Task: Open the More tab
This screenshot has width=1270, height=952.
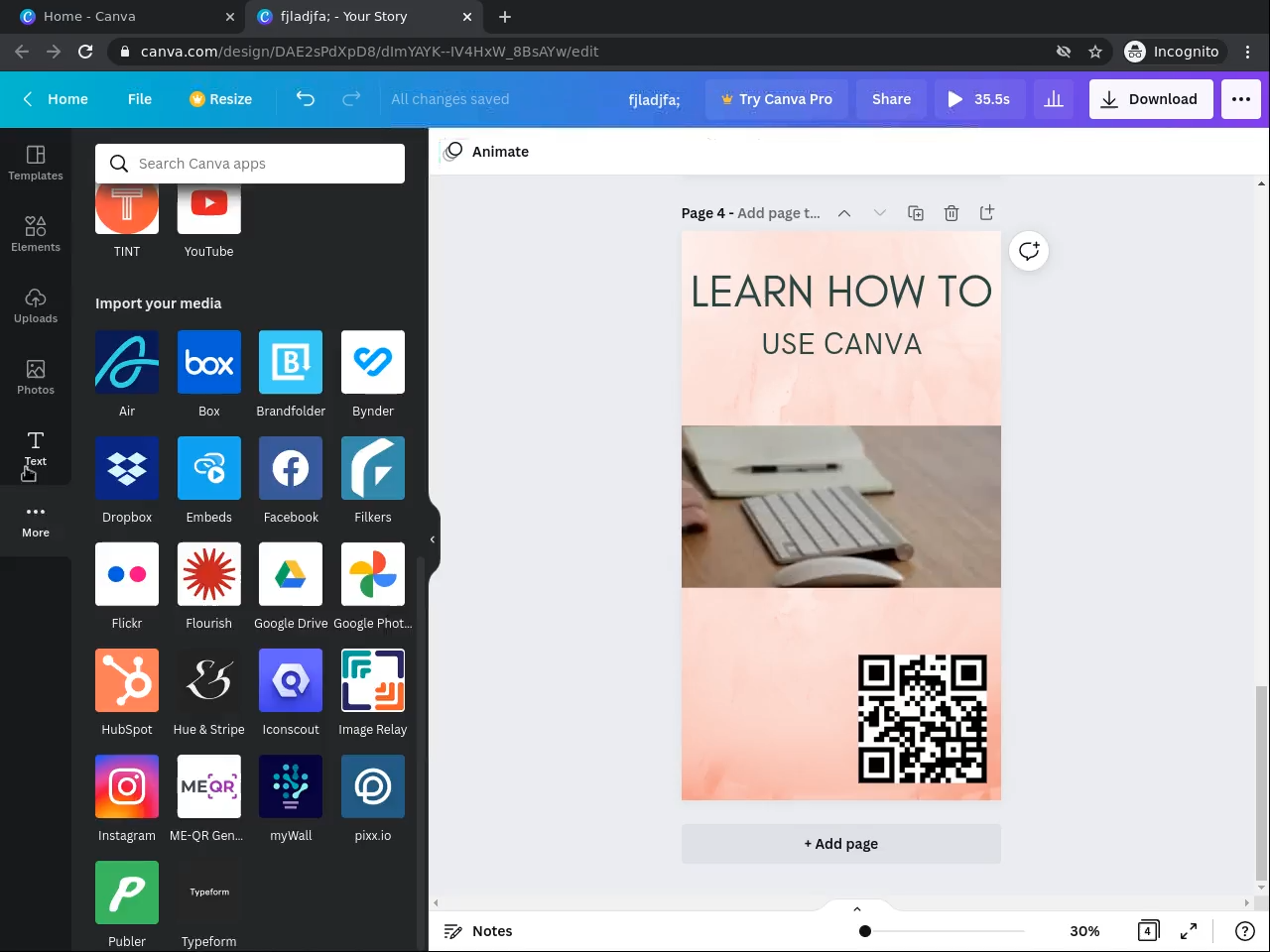Action: (x=36, y=521)
